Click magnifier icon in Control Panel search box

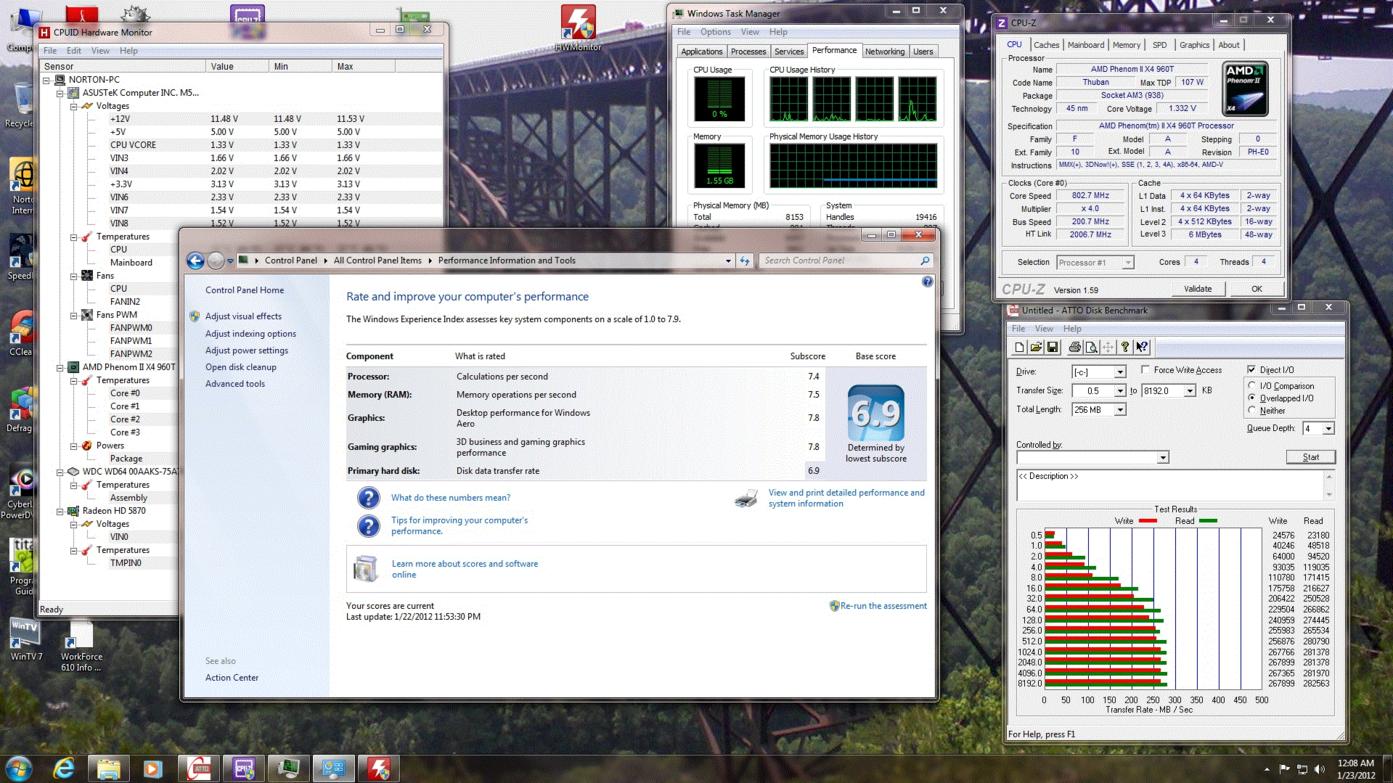[x=924, y=261]
